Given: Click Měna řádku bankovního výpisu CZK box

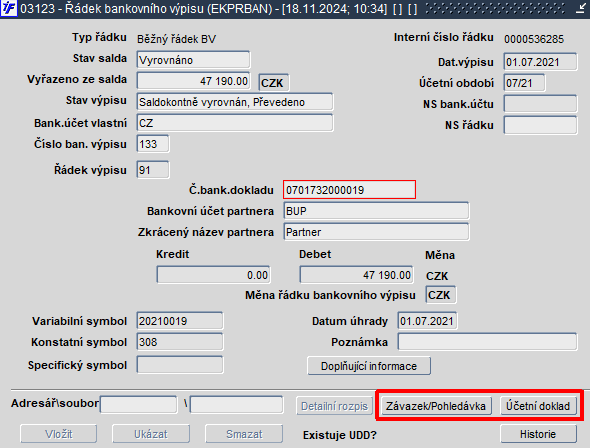Looking at the screenshot, I should [x=441, y=295].
